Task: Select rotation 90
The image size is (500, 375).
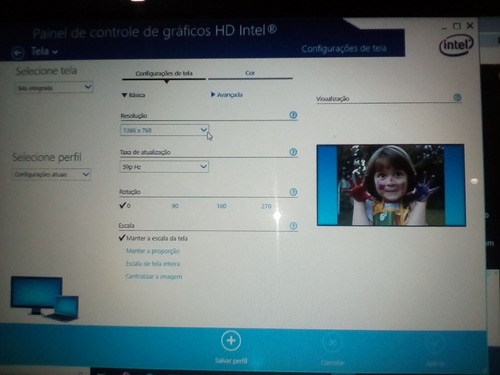Action: coord(175,206)
